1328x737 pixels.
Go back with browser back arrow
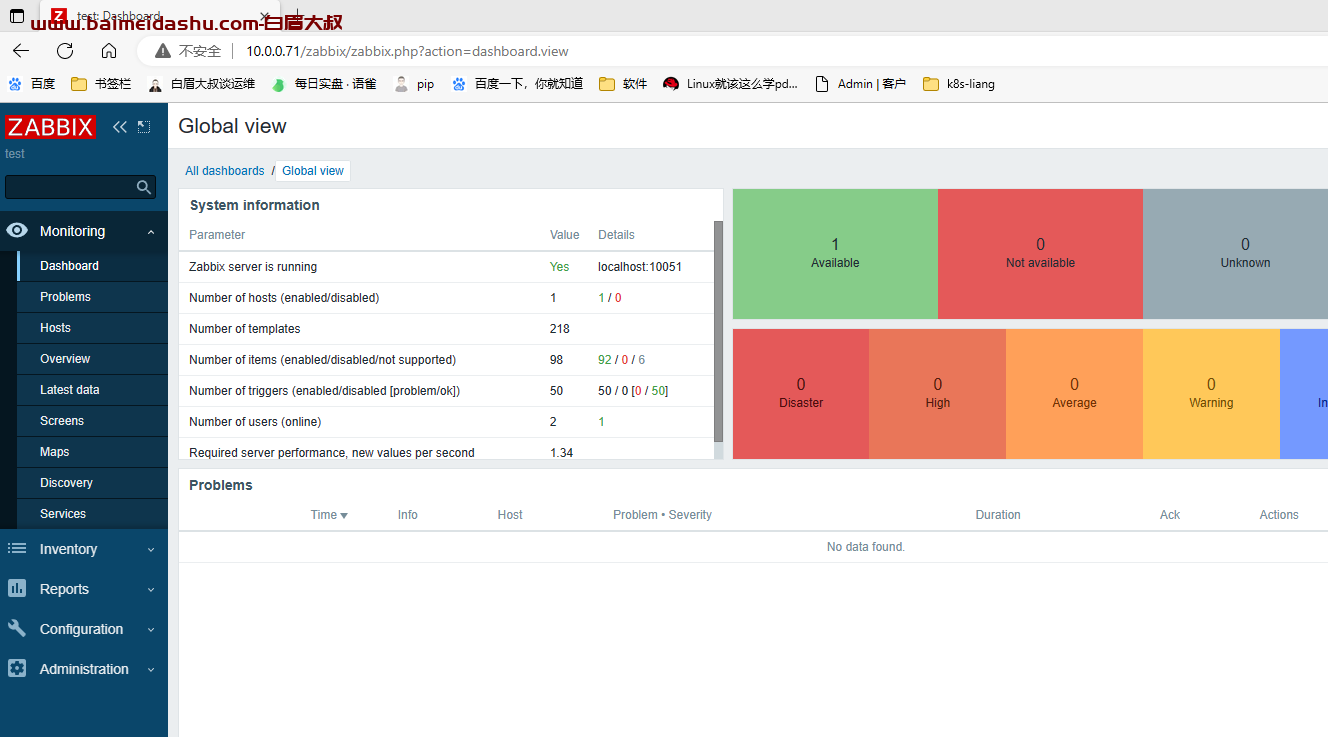[x=21, y=51]
